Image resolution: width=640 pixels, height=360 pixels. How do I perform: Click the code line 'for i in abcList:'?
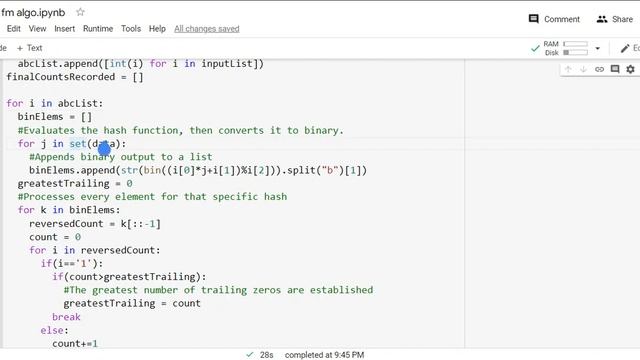tap(55, 103)
